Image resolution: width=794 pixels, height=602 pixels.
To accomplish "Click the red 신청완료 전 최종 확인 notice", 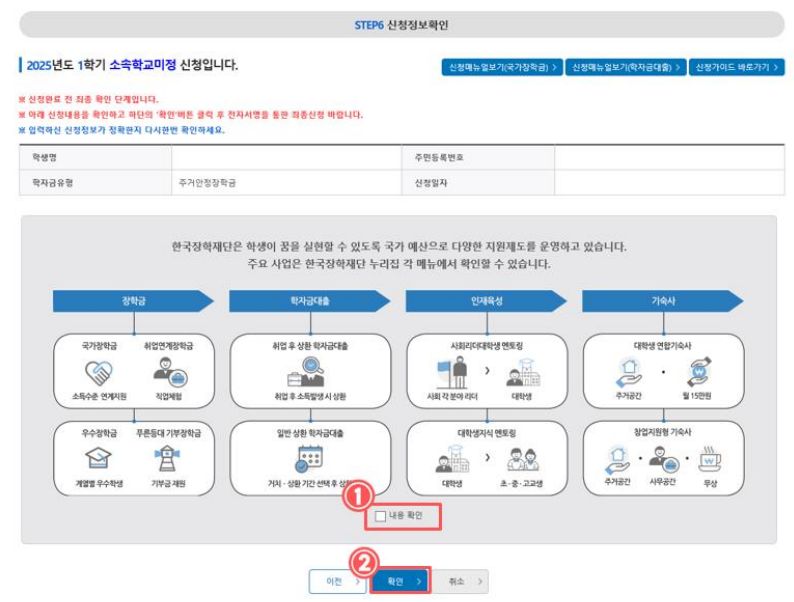I will 89,99.
